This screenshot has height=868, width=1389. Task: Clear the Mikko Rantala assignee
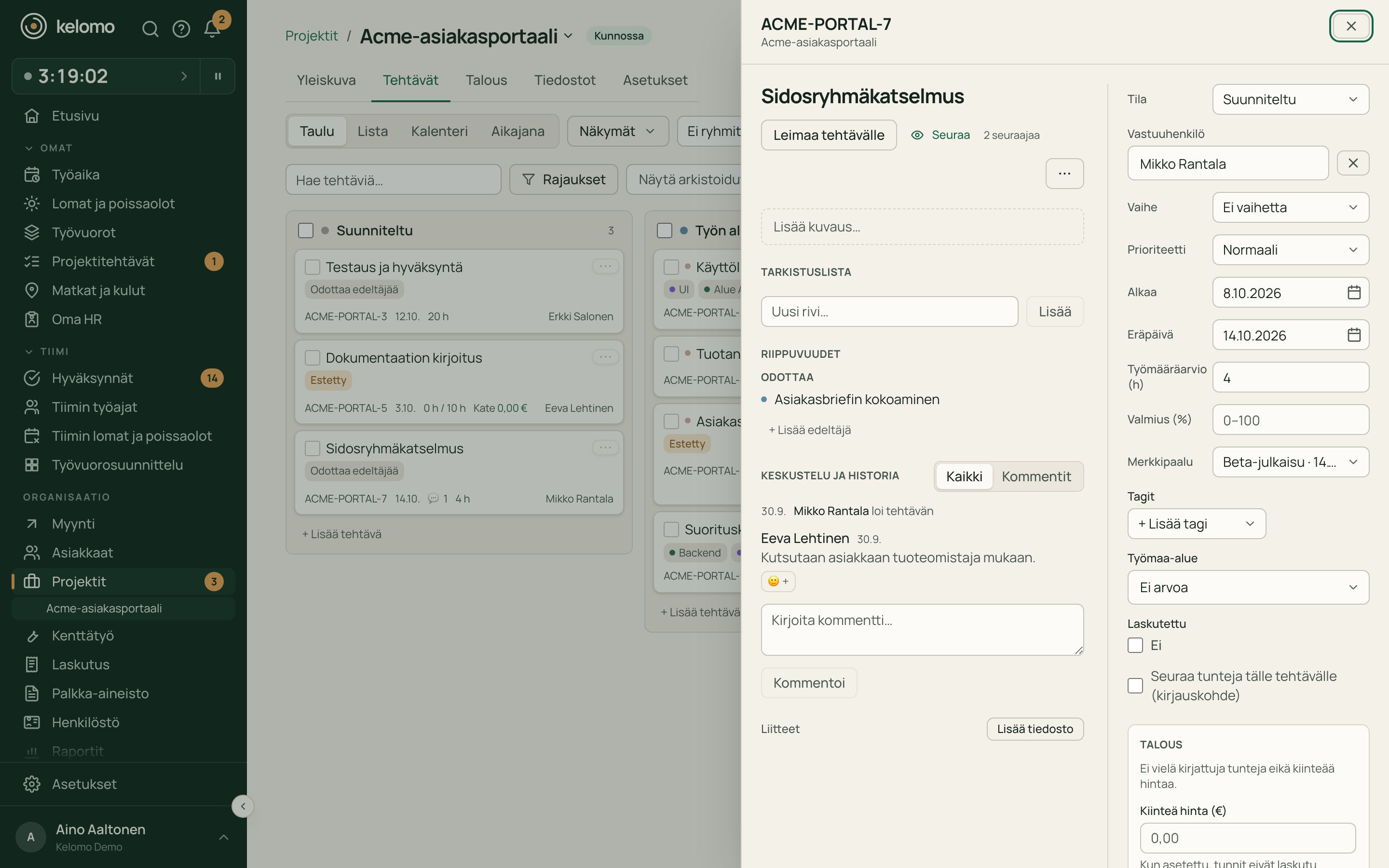[x=1353, y=163]
